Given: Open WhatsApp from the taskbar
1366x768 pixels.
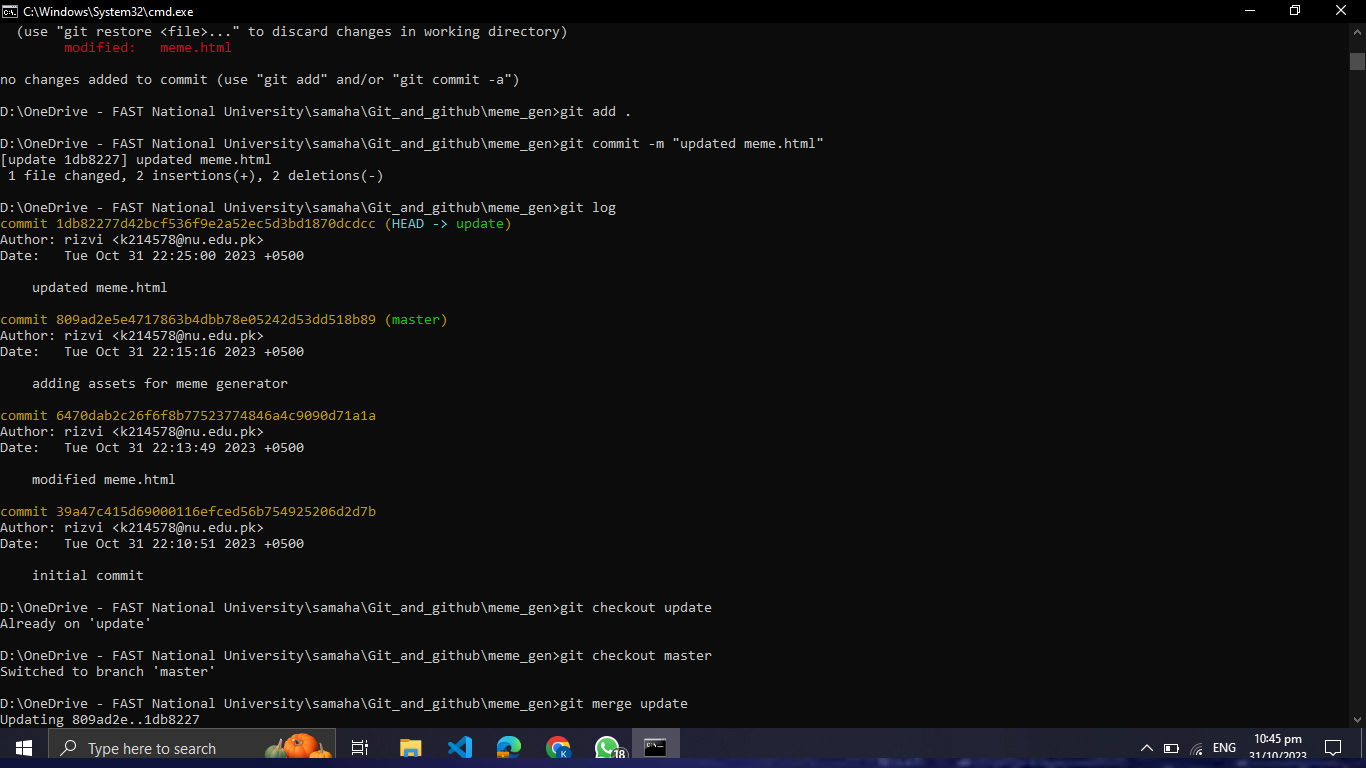Looking at the screenshot, I should [608, 747].
